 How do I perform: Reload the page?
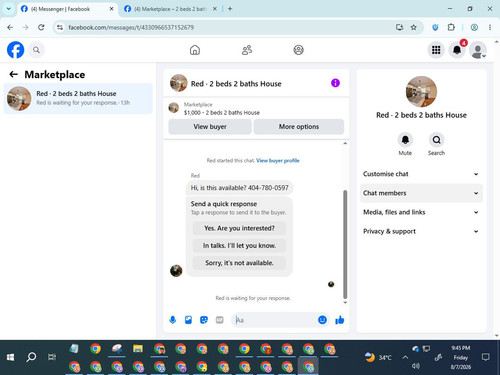pyautogui.click(x=41, y=27)
